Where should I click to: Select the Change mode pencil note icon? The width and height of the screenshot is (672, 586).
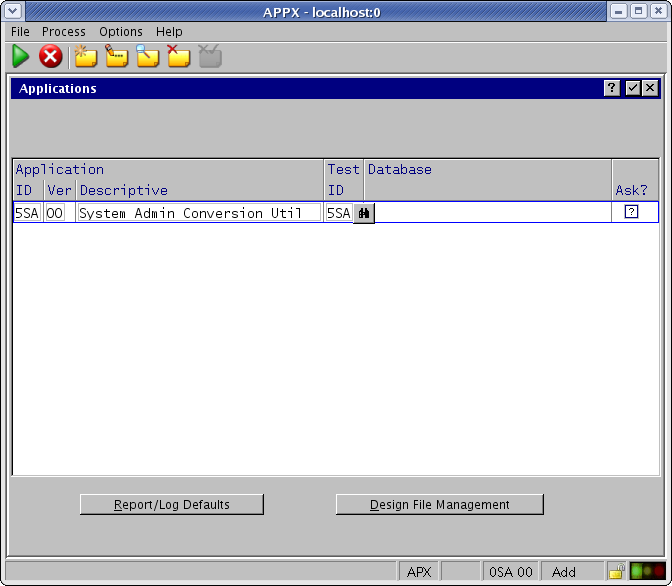117,57
